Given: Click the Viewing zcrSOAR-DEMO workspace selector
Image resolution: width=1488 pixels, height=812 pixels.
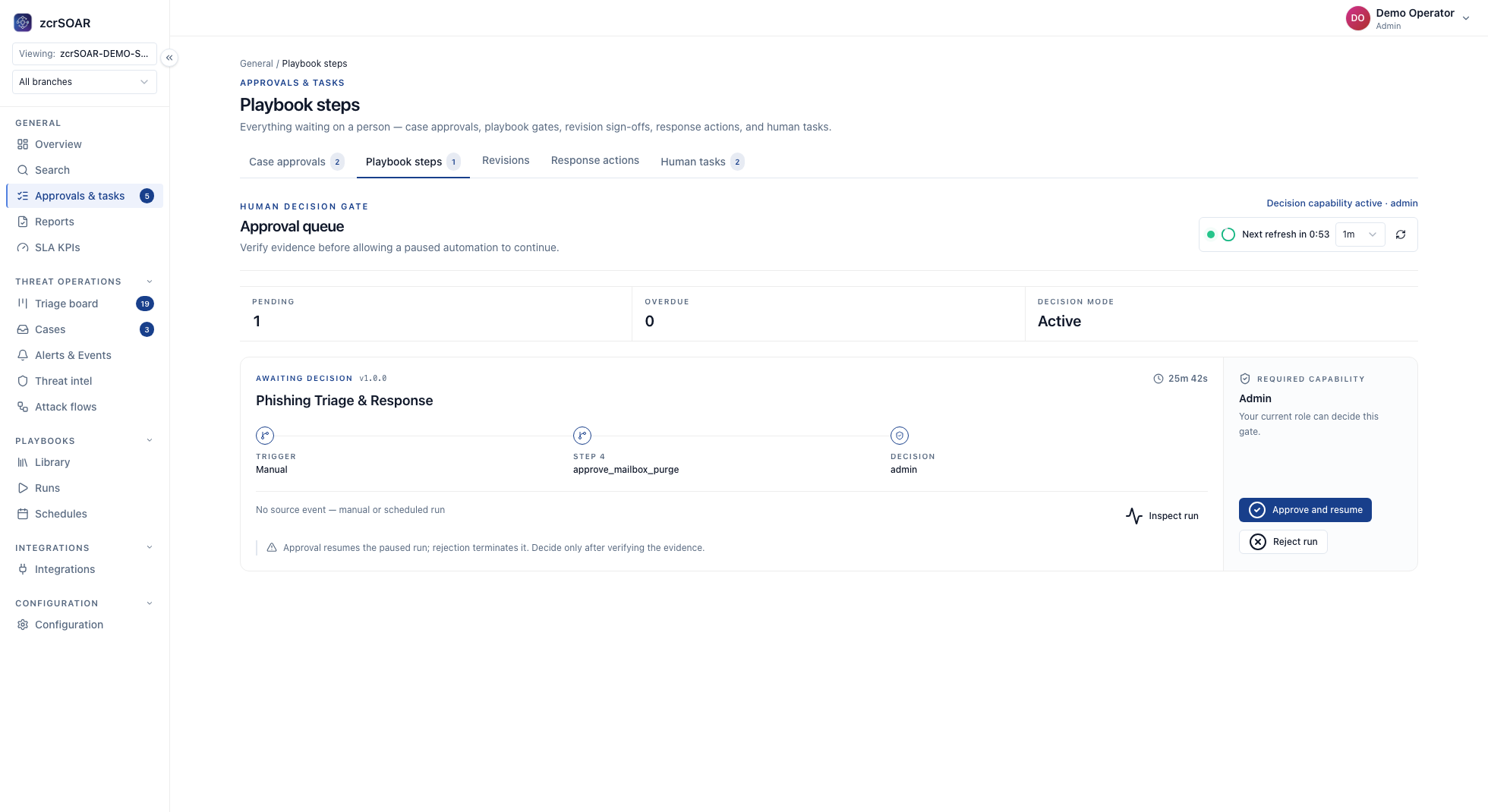Looking at the screenshot, I should coord(84,54).
